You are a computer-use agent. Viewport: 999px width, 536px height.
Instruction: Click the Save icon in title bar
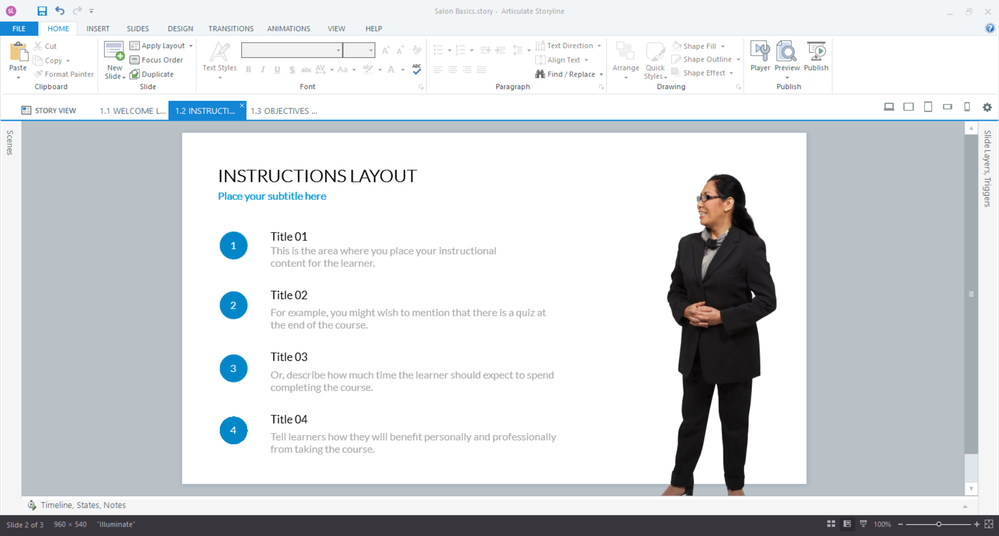(x=42, y=11)
